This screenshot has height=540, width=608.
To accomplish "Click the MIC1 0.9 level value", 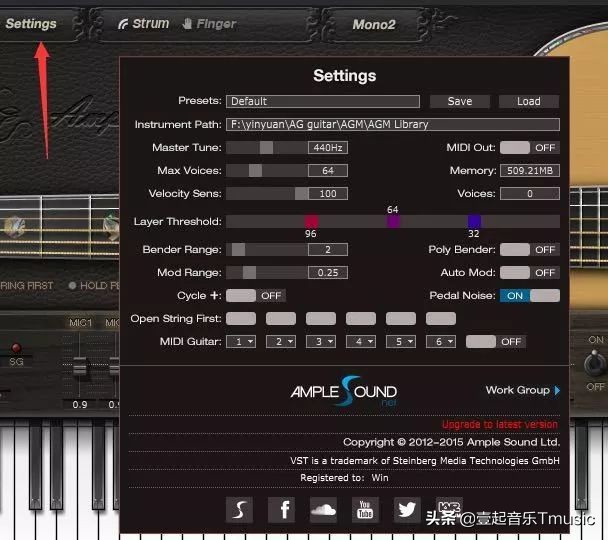I will 80,405.
